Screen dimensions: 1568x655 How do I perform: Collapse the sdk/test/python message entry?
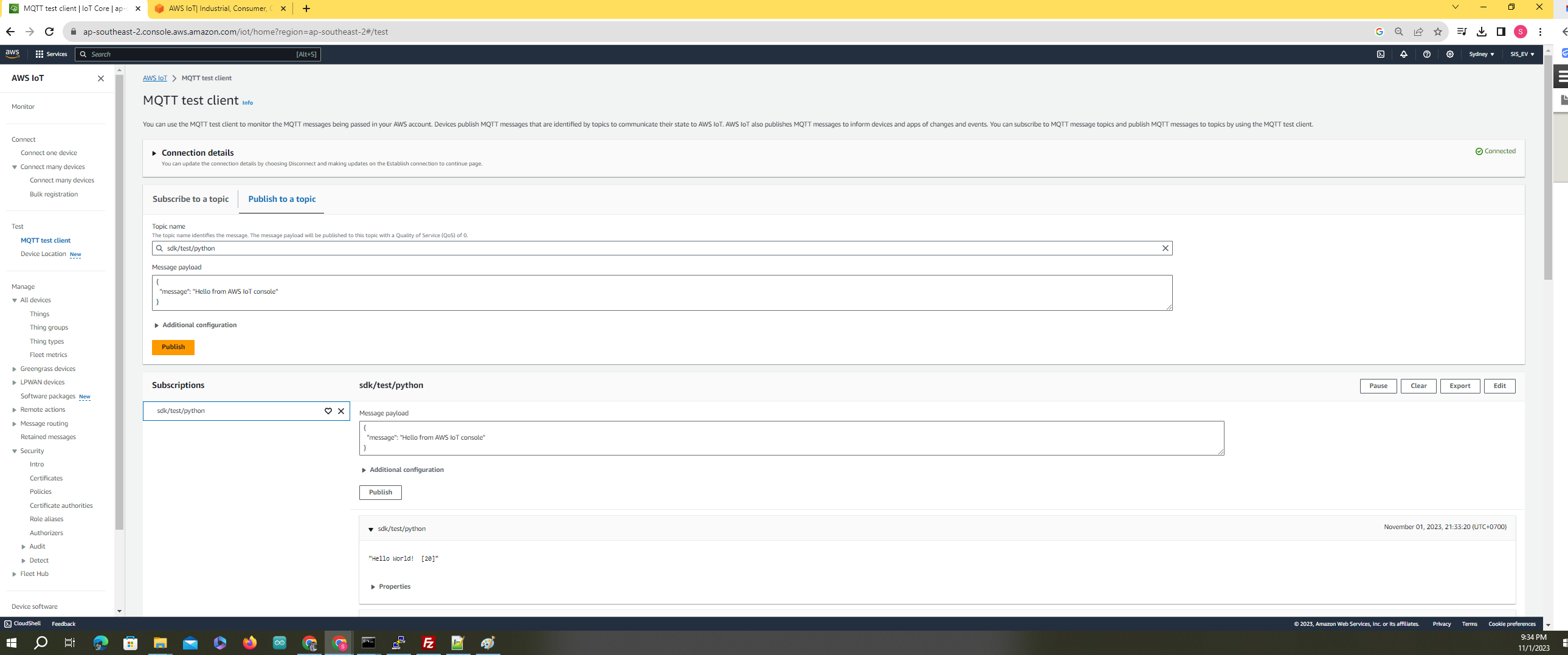tap(371, 530)
